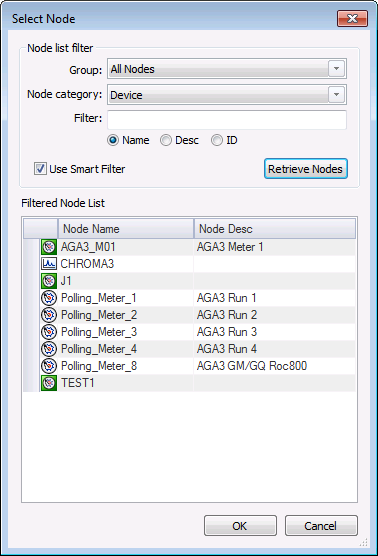The width and height of the screenshot is (378, 556).
Task: Select the Polling_Meter_1 node name
Action: coord(99,298)
